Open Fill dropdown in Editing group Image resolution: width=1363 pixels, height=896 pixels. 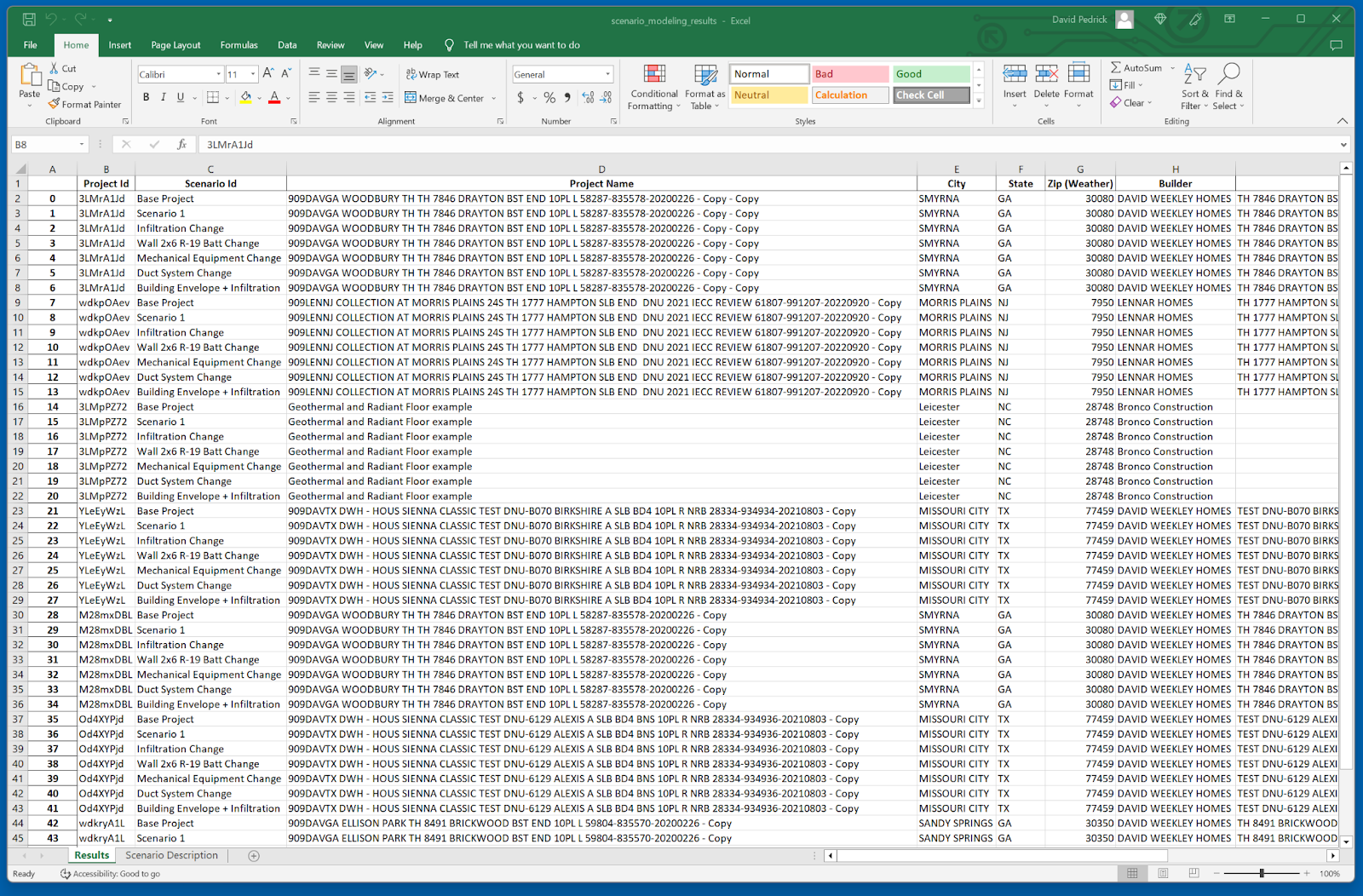(x=1127, y=85)
